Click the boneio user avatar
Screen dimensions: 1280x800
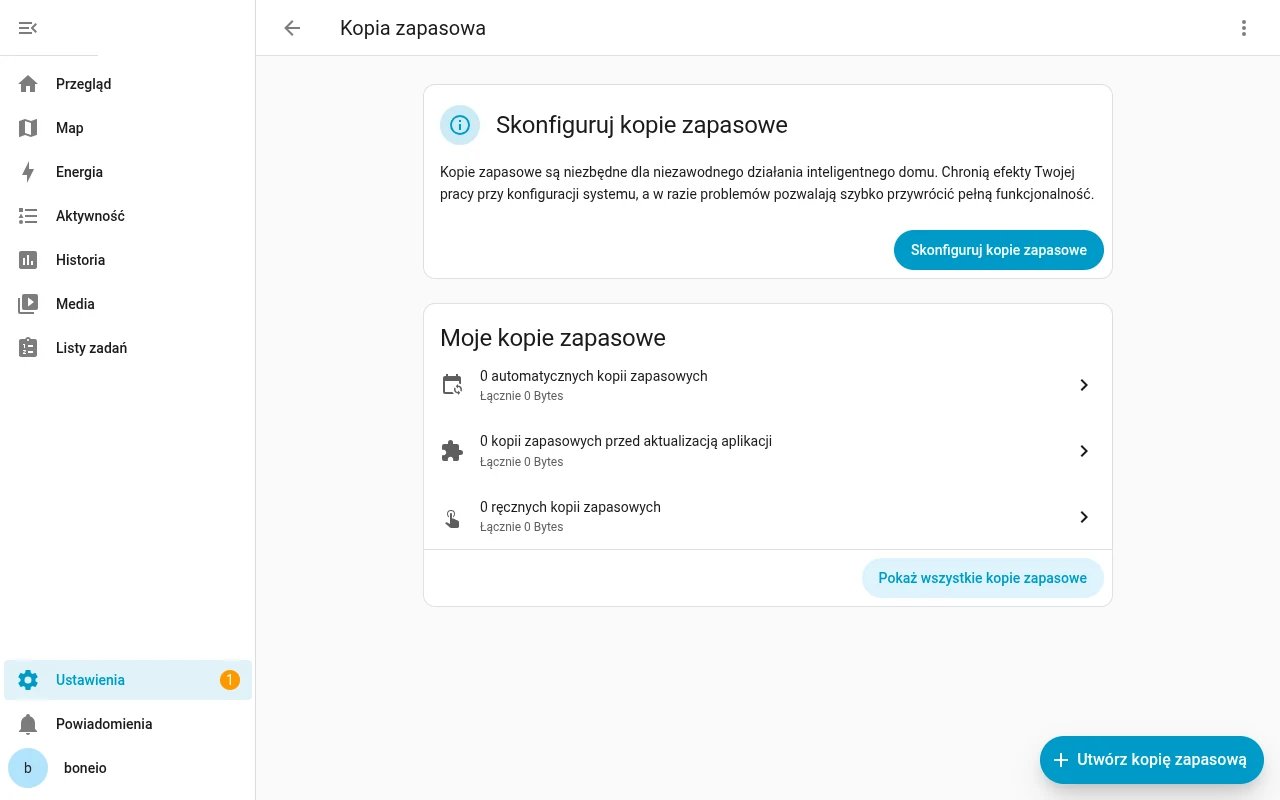(x=28, y=768)
